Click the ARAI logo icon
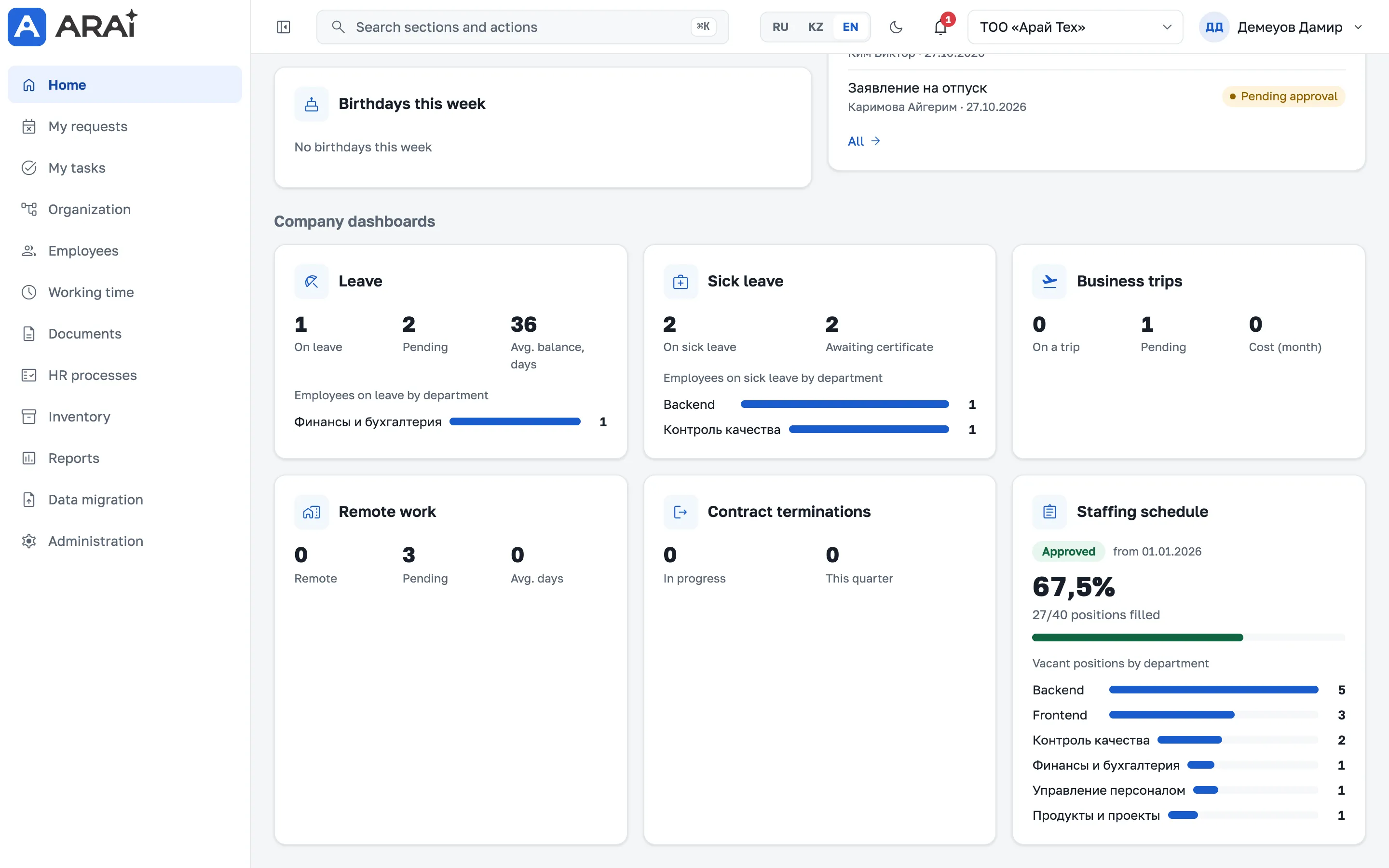 click(27, 27)
